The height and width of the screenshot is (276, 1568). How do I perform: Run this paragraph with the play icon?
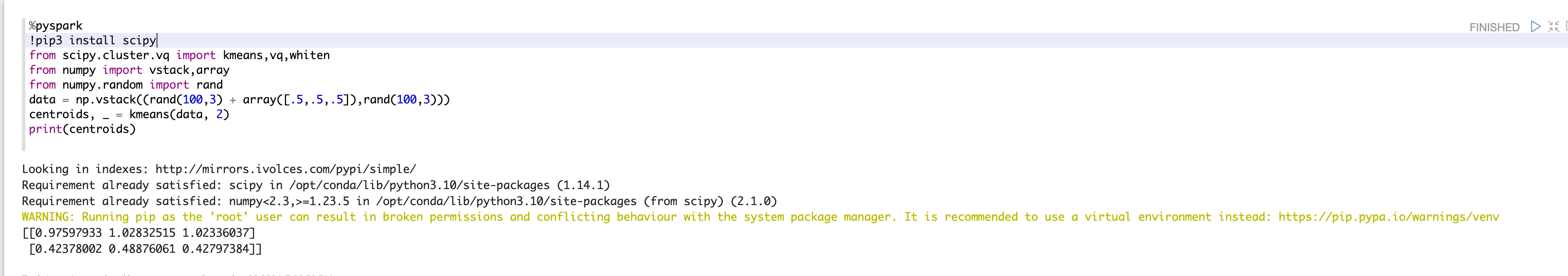[x=1535, y=27]
